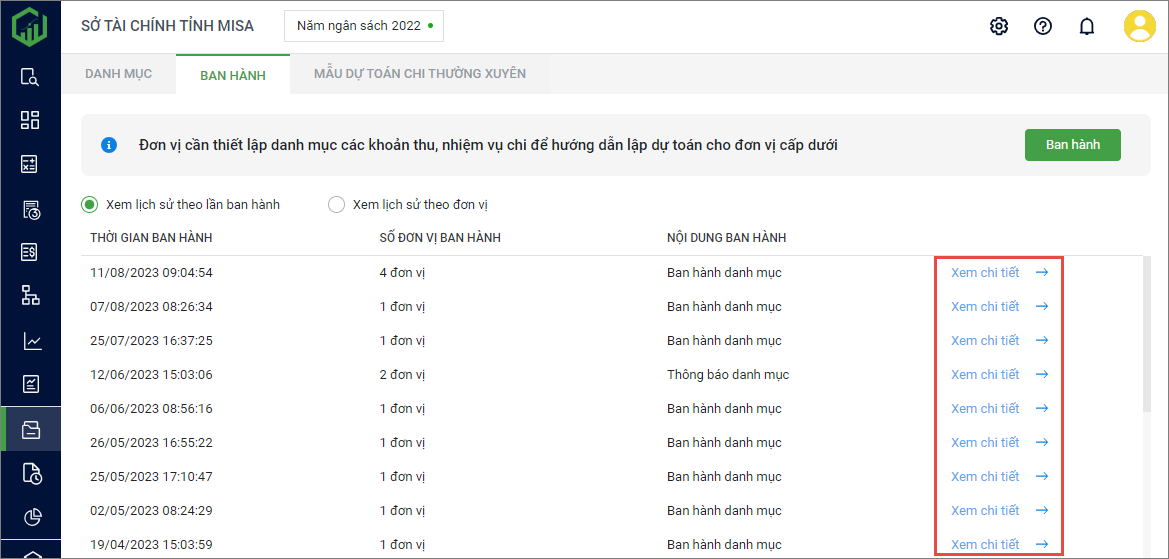Open the user avatar profile menu
This screenshot has height=559, width=1169.
[1139, 26]
